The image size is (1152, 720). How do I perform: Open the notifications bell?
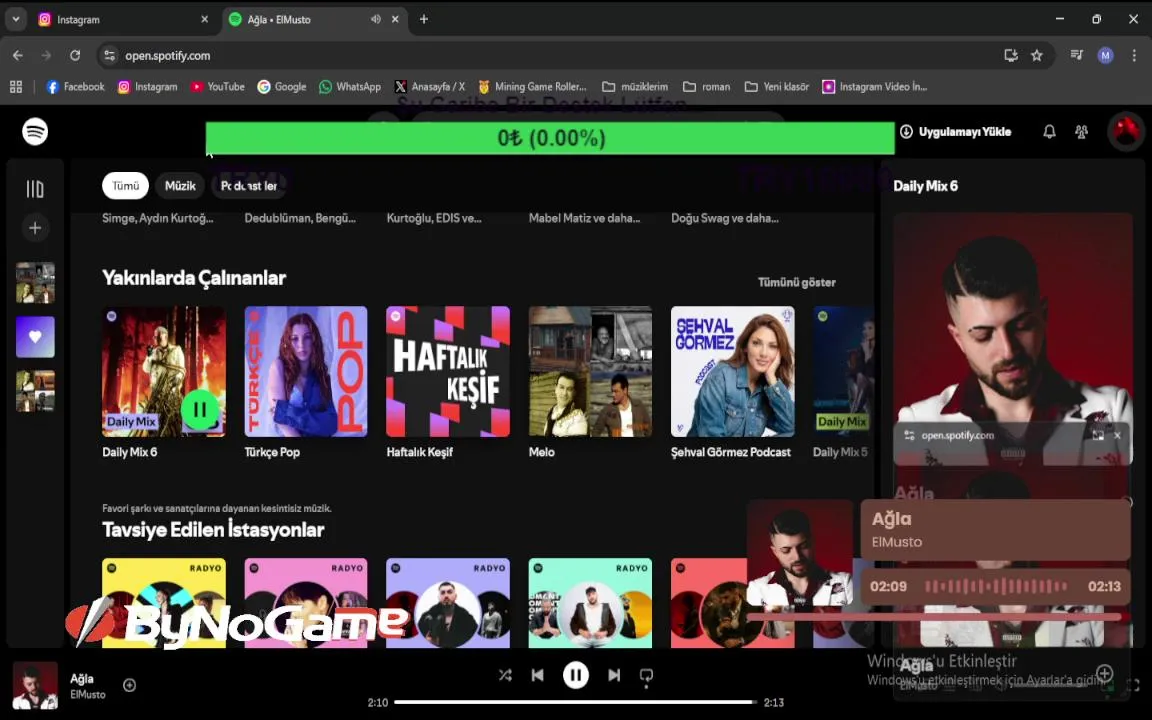point(1049,132)
